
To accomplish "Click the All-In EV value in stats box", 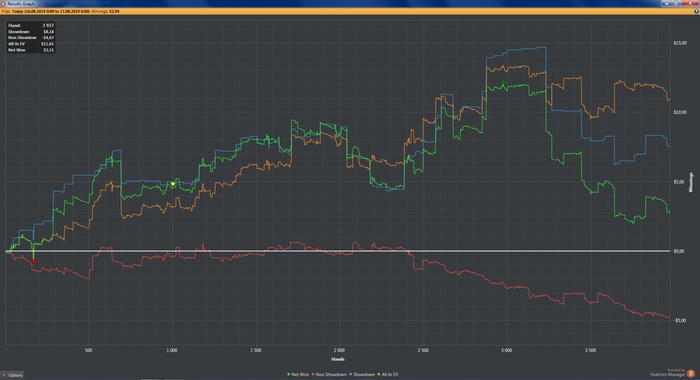I will [47, 44].
